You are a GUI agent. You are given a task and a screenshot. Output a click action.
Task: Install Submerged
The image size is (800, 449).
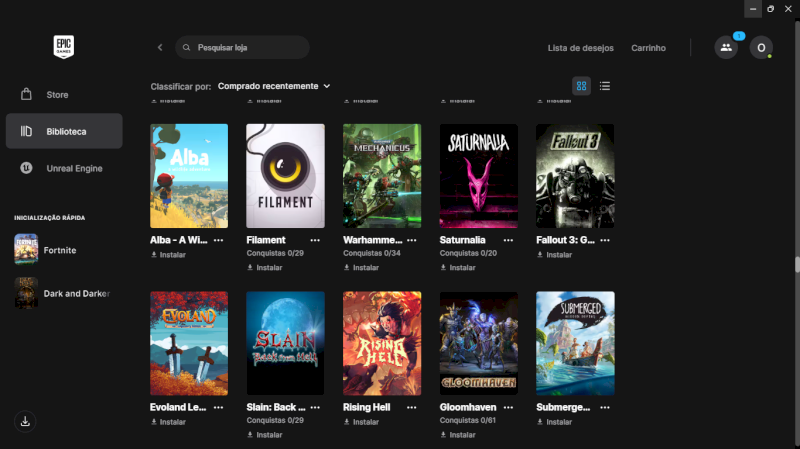click(555, 422)
